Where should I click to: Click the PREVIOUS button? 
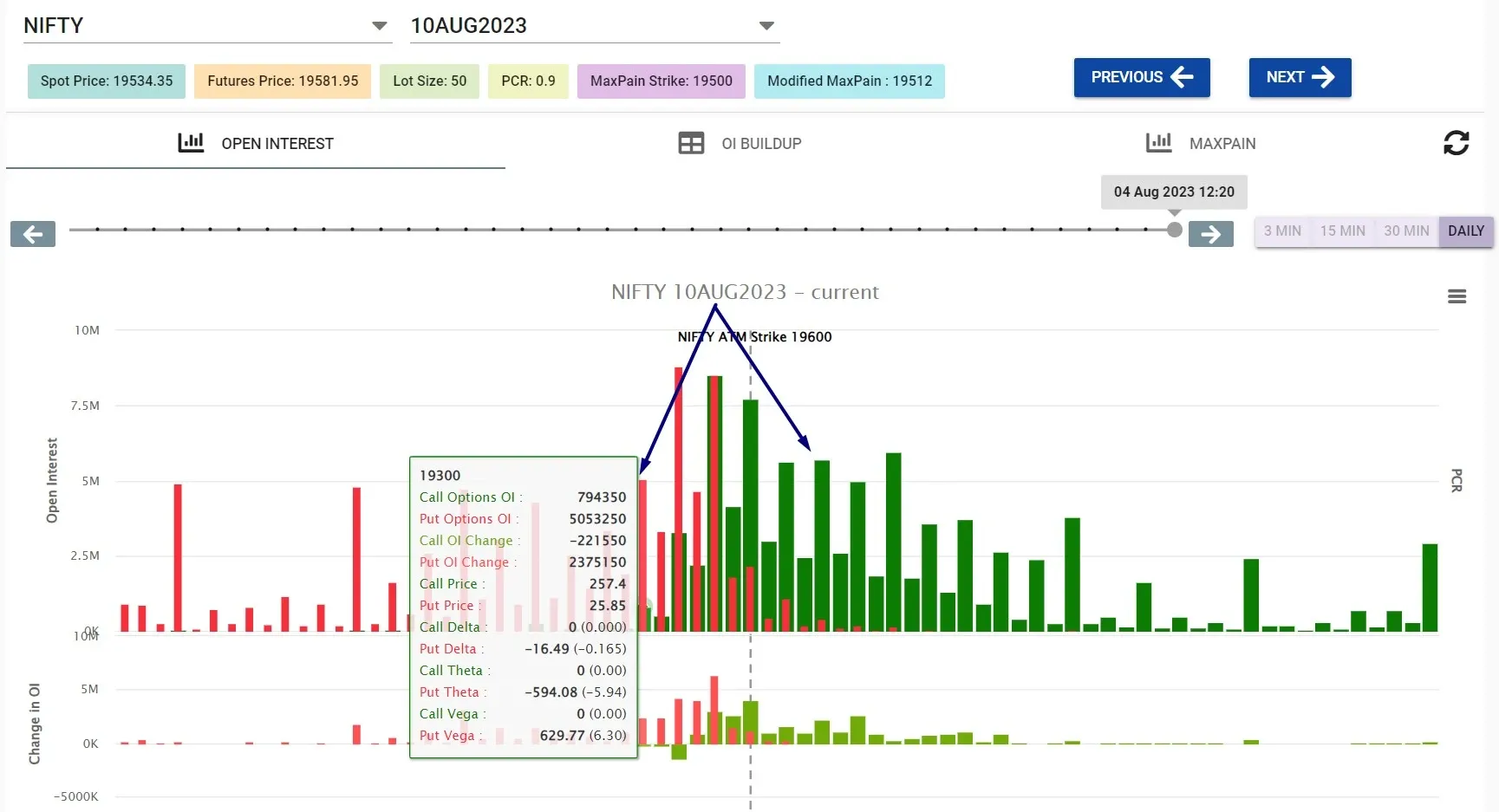(1141, 77)
